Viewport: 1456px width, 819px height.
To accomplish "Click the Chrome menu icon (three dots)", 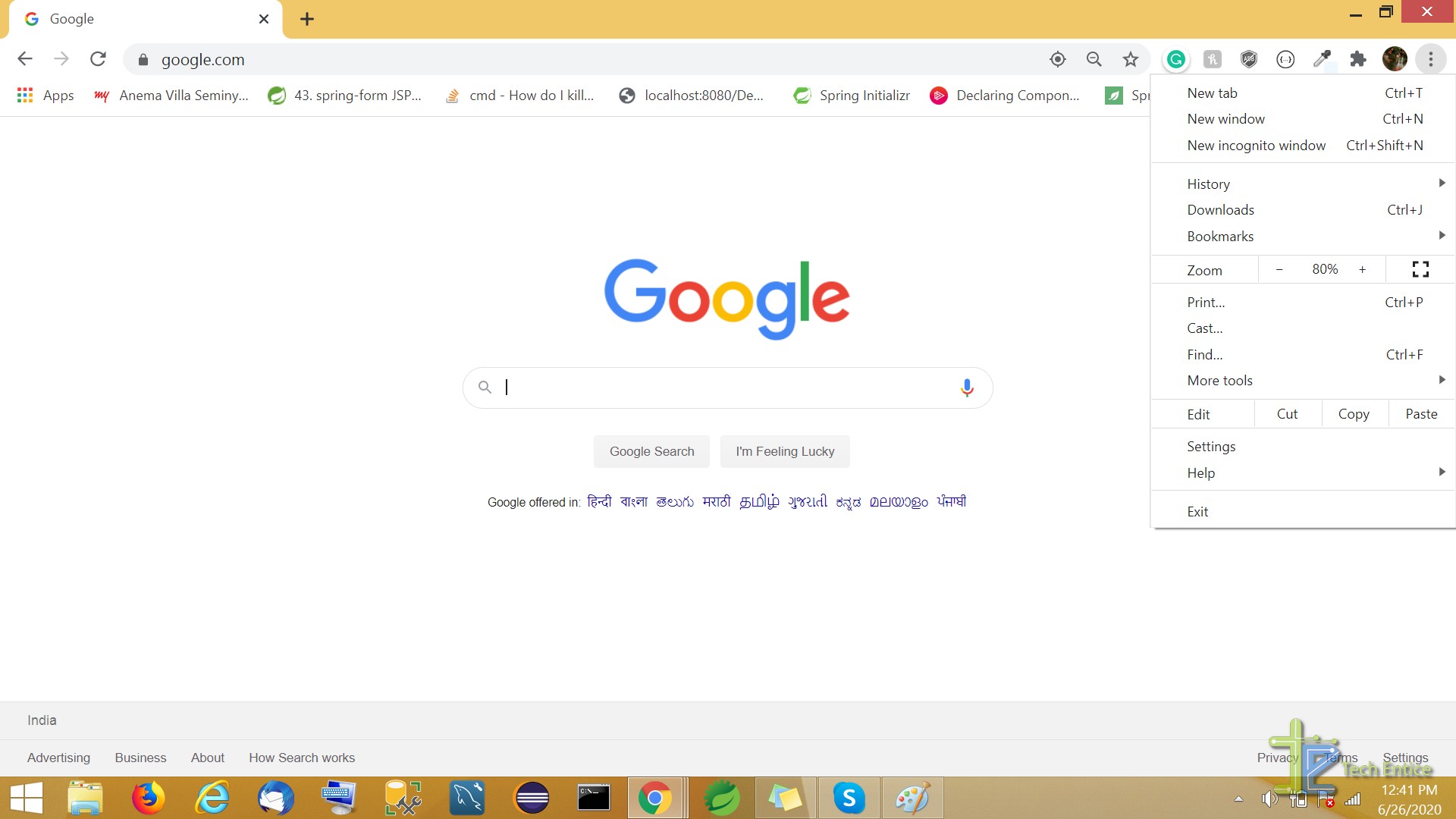I will point(1430,59).
